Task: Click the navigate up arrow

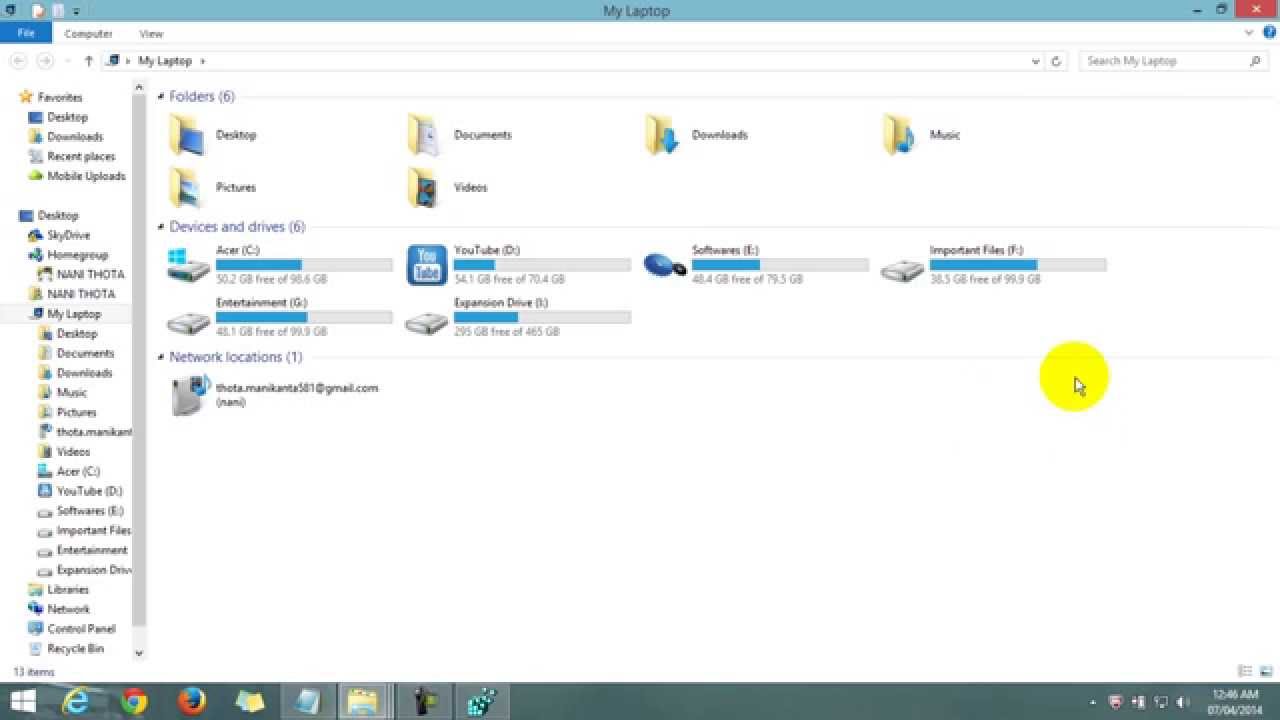Action: 88,61
